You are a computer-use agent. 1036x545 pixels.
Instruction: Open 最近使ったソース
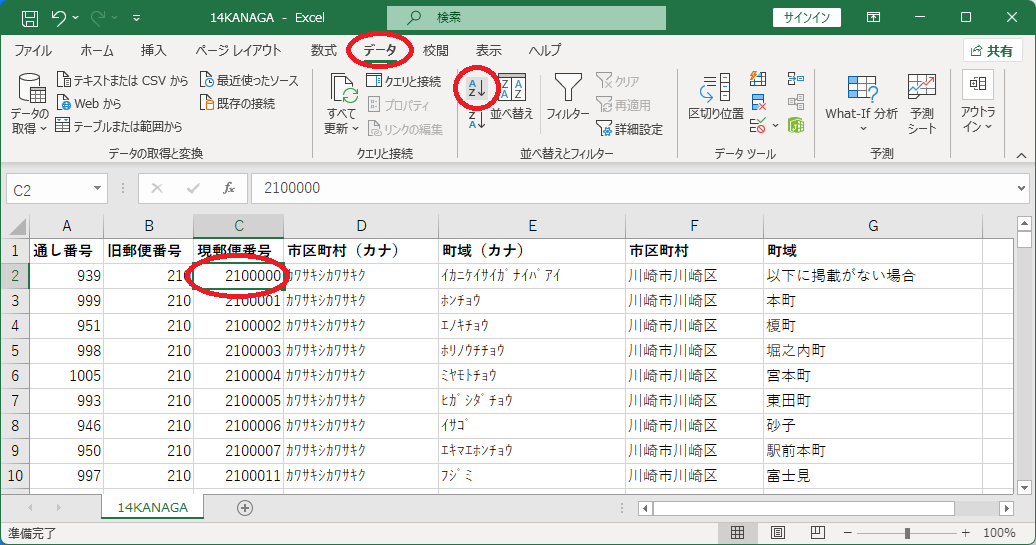250,81
